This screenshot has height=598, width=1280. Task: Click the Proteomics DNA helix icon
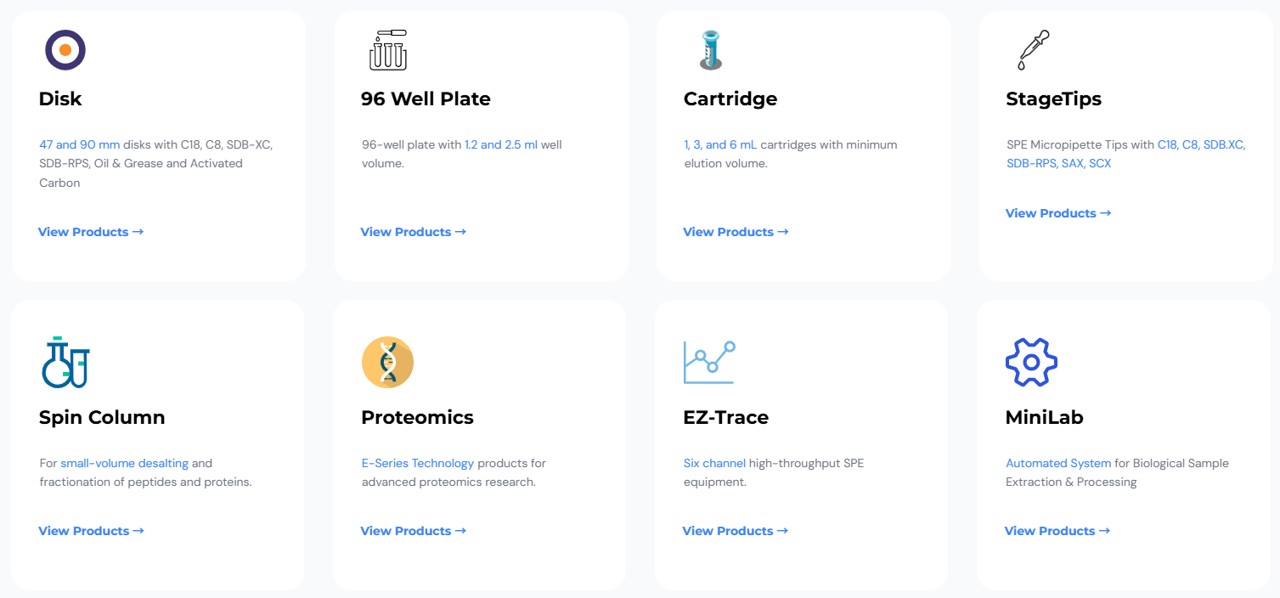[x=388, y=362]
